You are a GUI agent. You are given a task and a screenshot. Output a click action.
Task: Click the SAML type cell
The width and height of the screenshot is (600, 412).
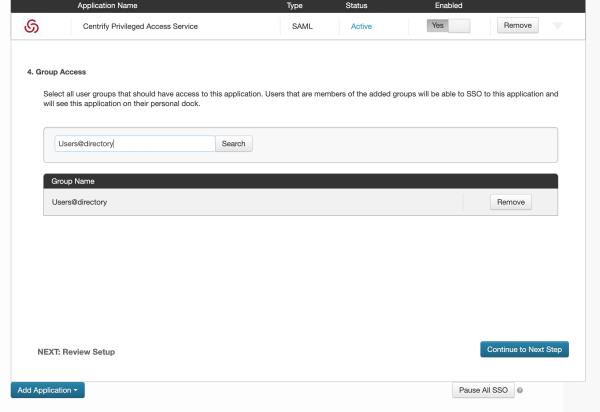[302, 26]
